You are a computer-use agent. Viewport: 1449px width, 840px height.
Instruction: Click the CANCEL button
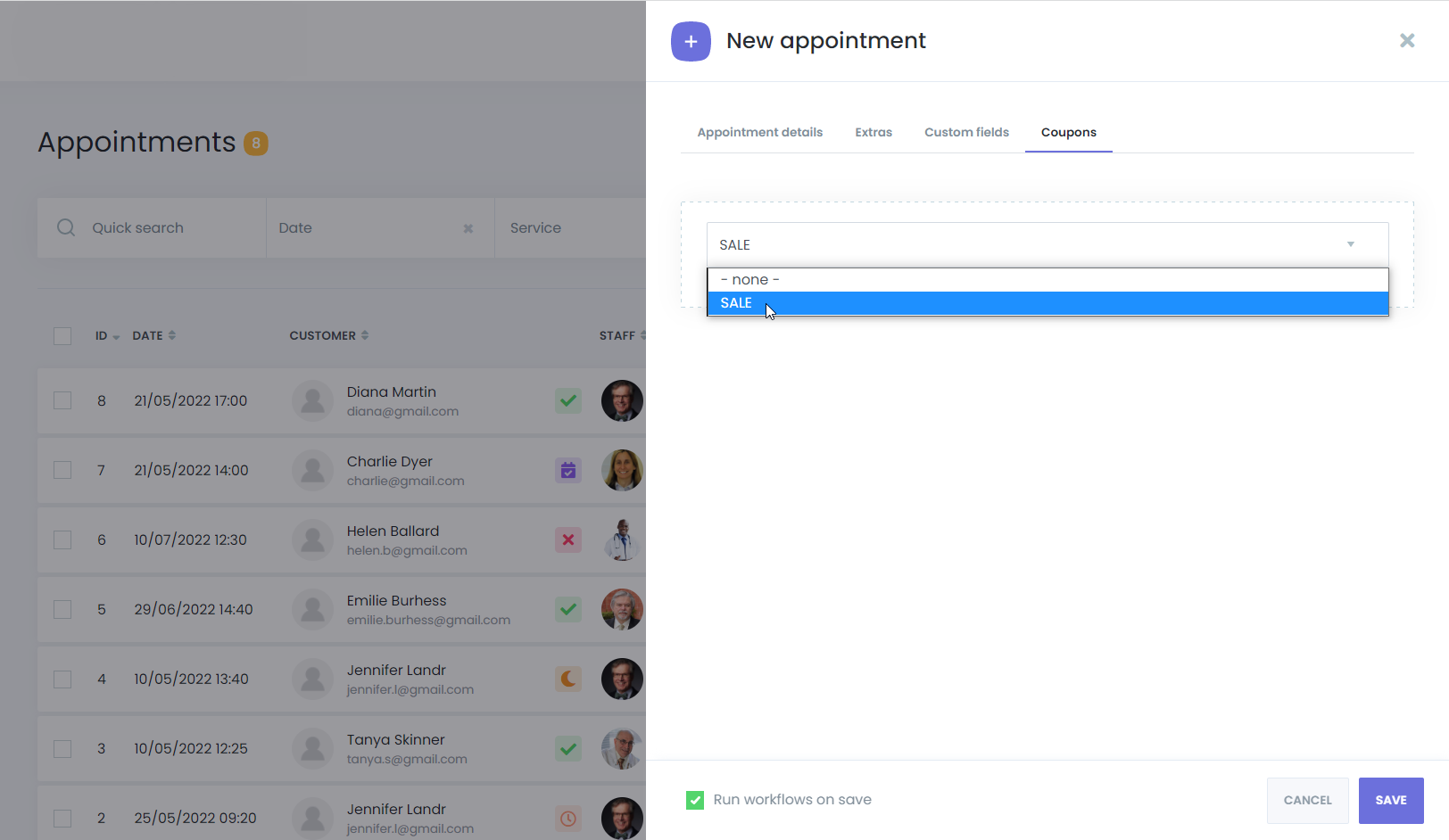tap(1307, 800)
